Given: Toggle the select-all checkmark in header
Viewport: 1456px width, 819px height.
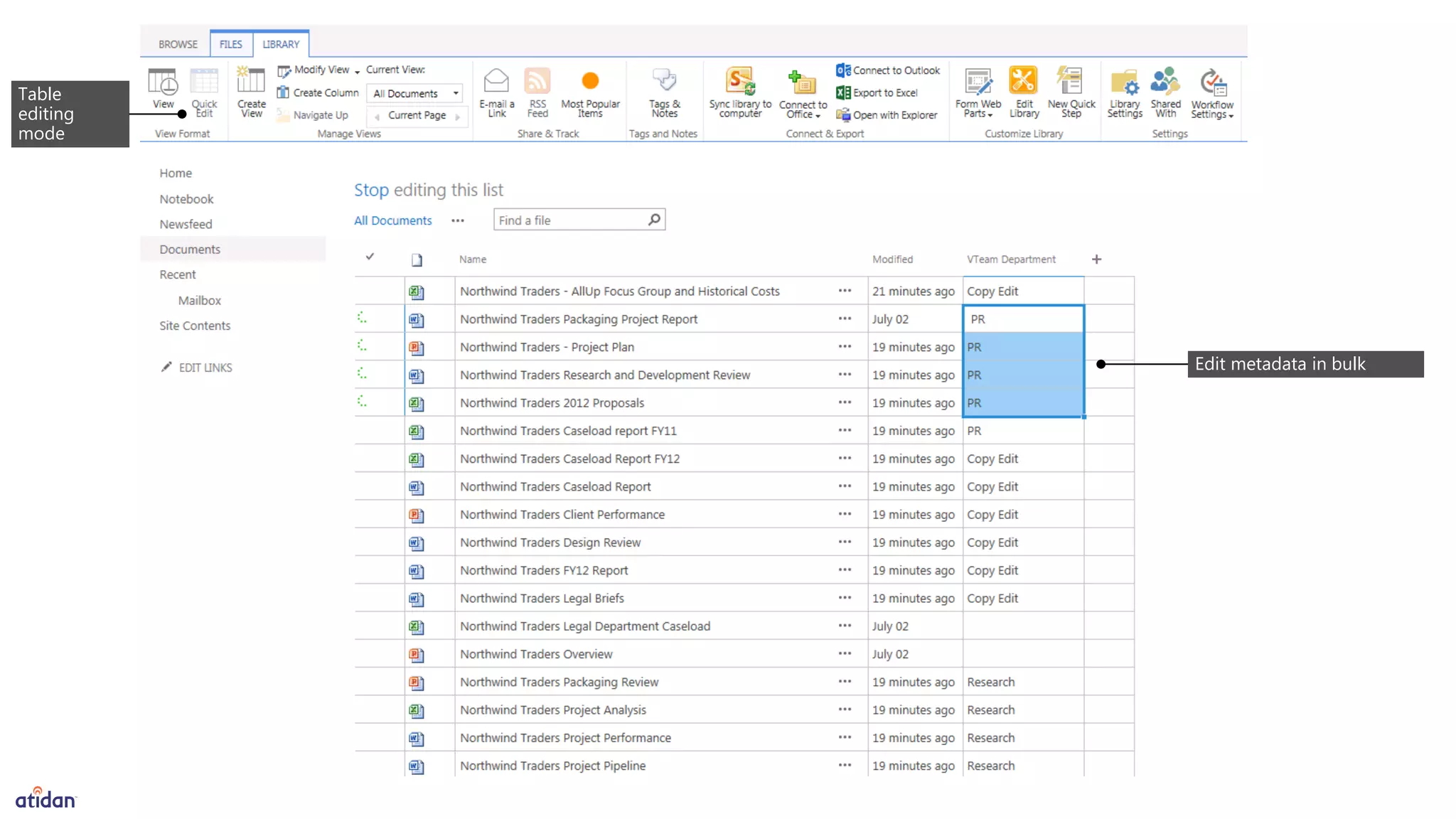Looking at the screenshot, I should coord(370,257).
